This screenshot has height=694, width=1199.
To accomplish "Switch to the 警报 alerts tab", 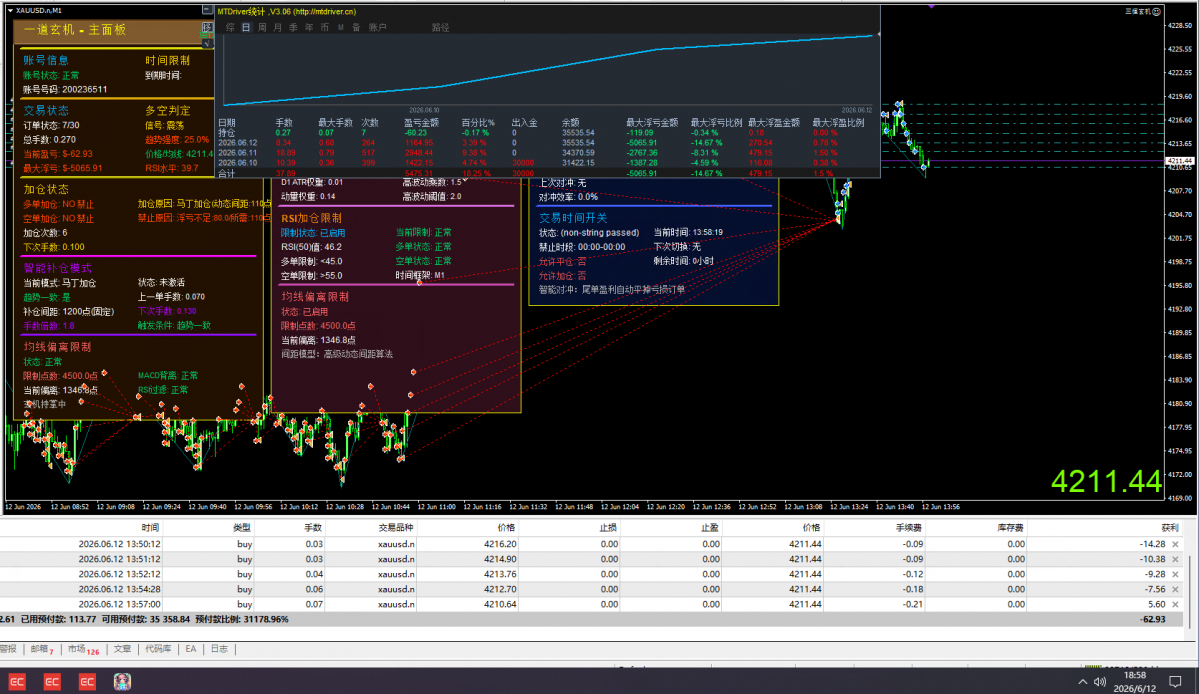I will click(8, 649).
